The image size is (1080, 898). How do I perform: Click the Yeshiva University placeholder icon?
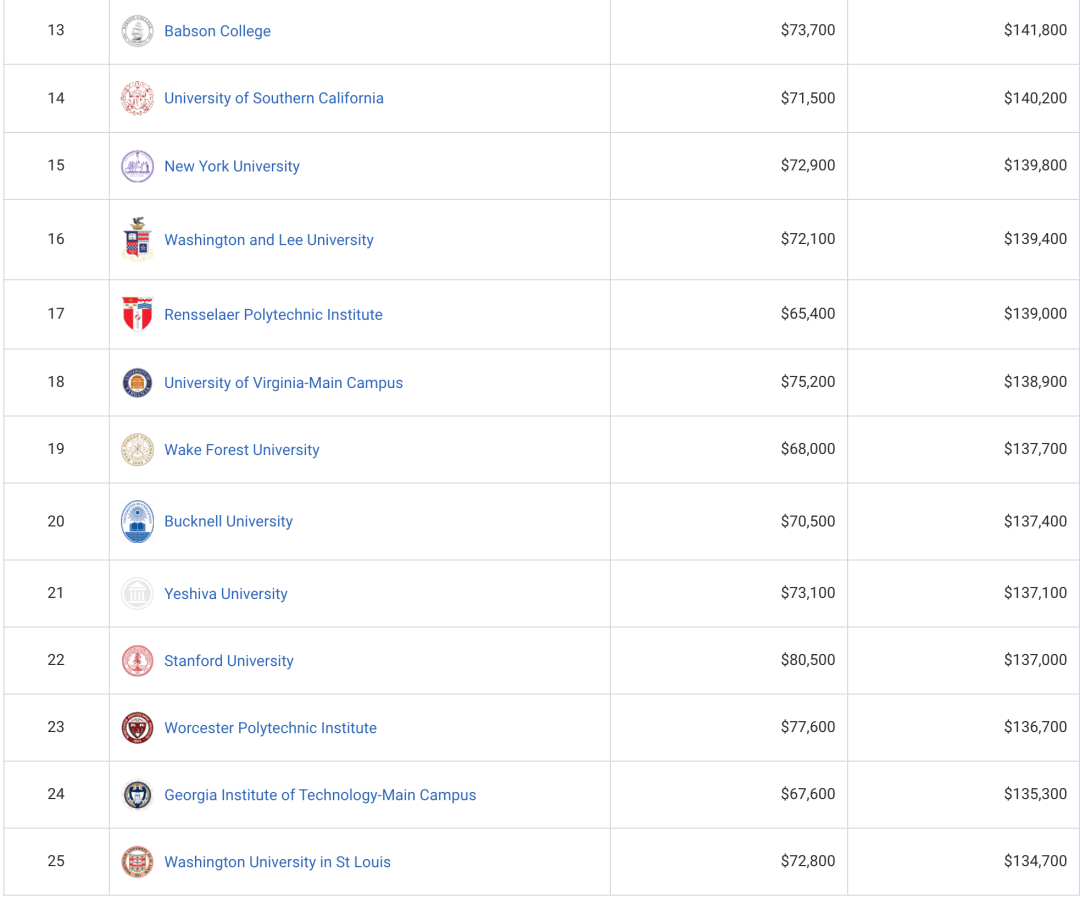[x=137, y=593]
